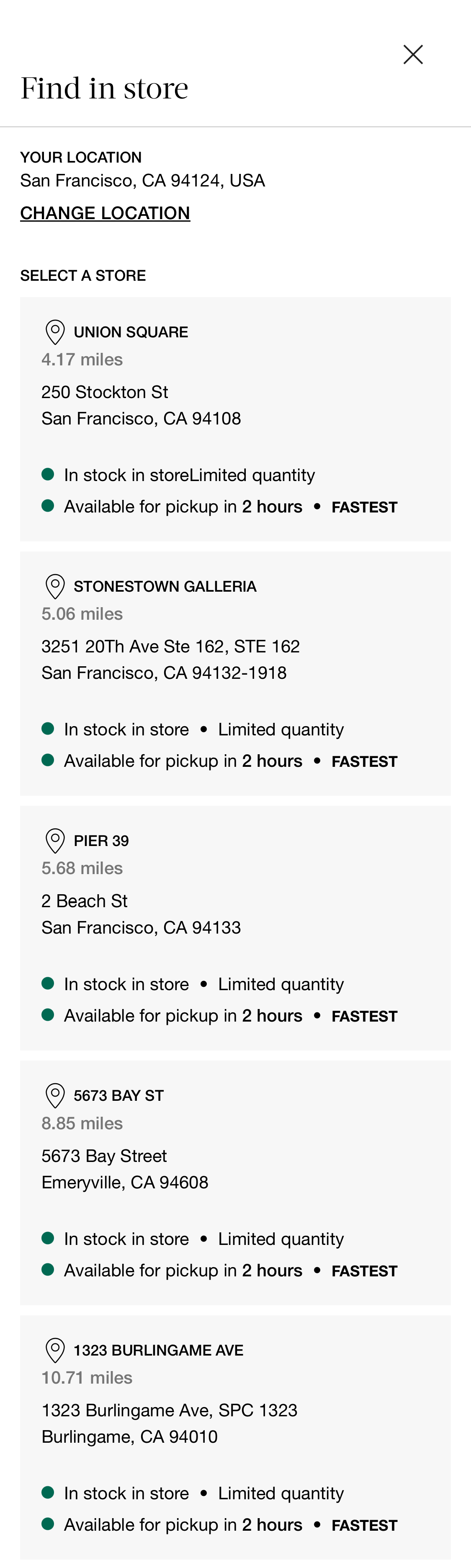Click the Union Square location pin icon
Screen dimensions: 471x1568
pyautogui.click(x=54, y=332)
